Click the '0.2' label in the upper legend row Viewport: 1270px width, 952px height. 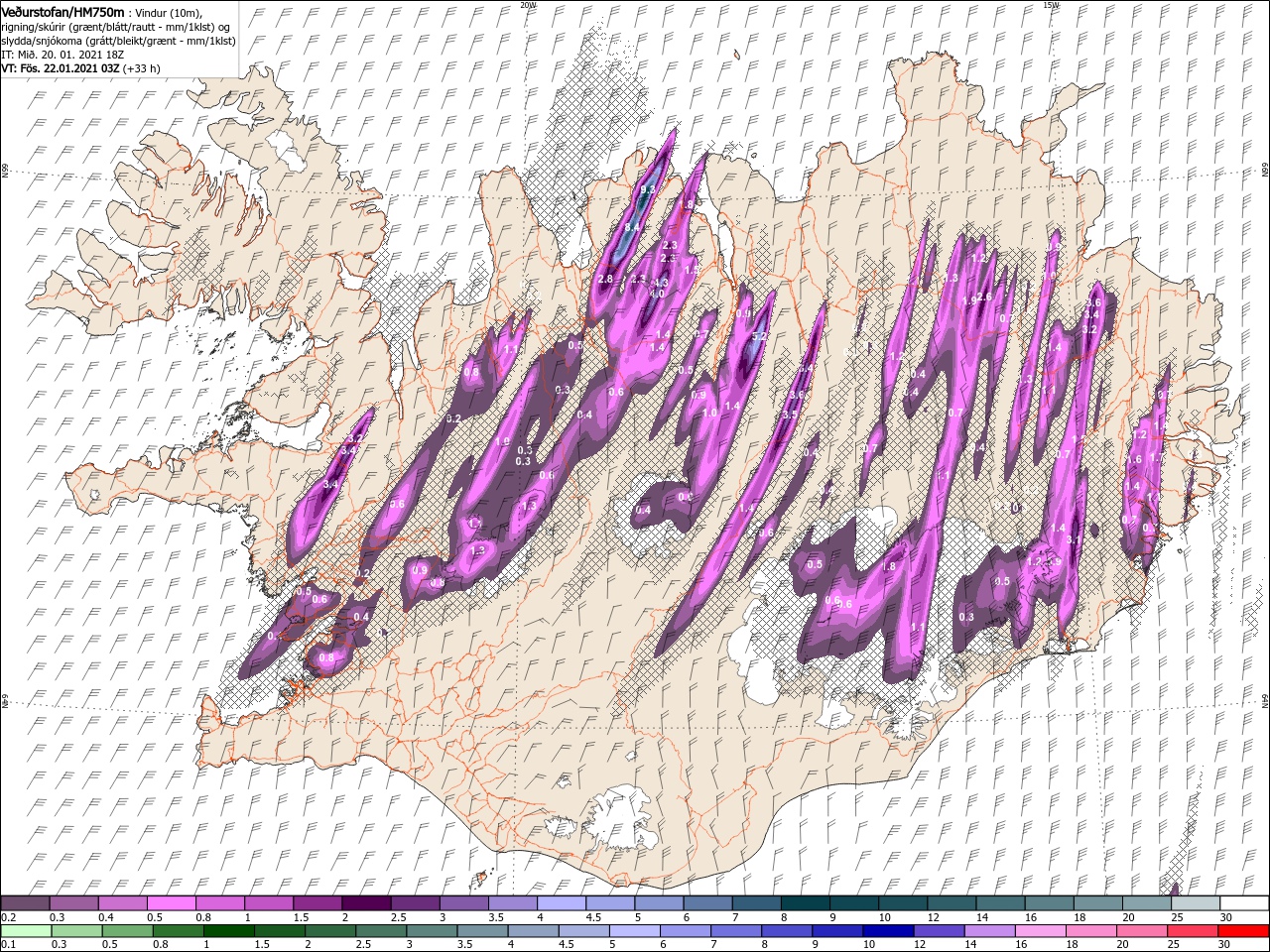(x=8, y=917)
